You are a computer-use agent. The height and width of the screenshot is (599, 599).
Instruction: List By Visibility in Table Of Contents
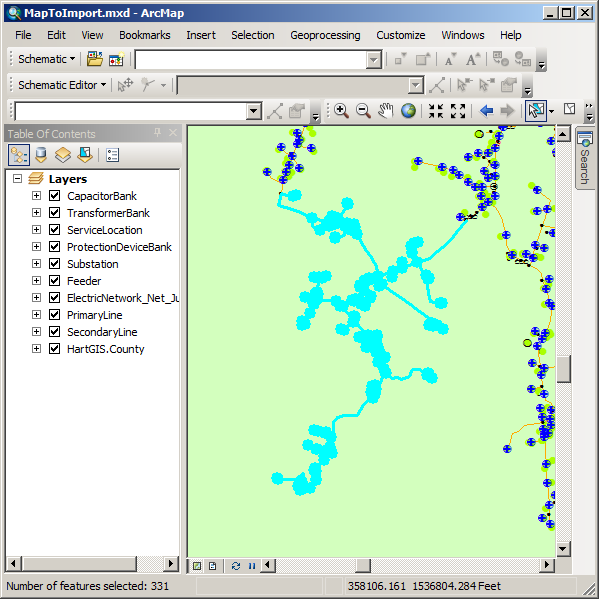pyautogui.click(x=63, y=155)
